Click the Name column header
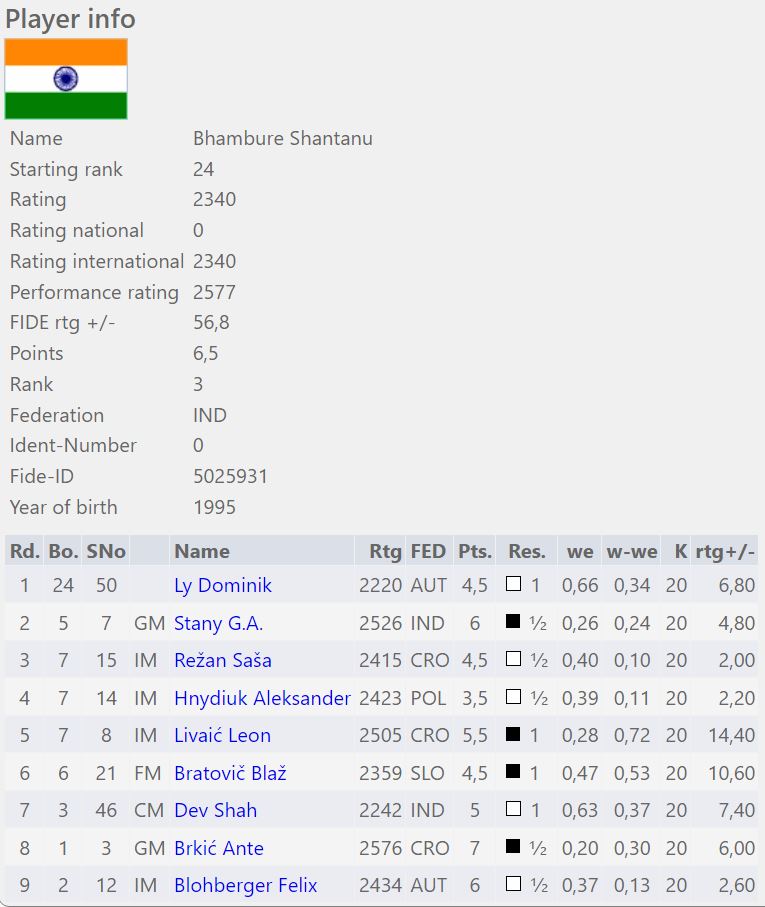The width and height of the screenshot is (765, 907). coord(201,551)
